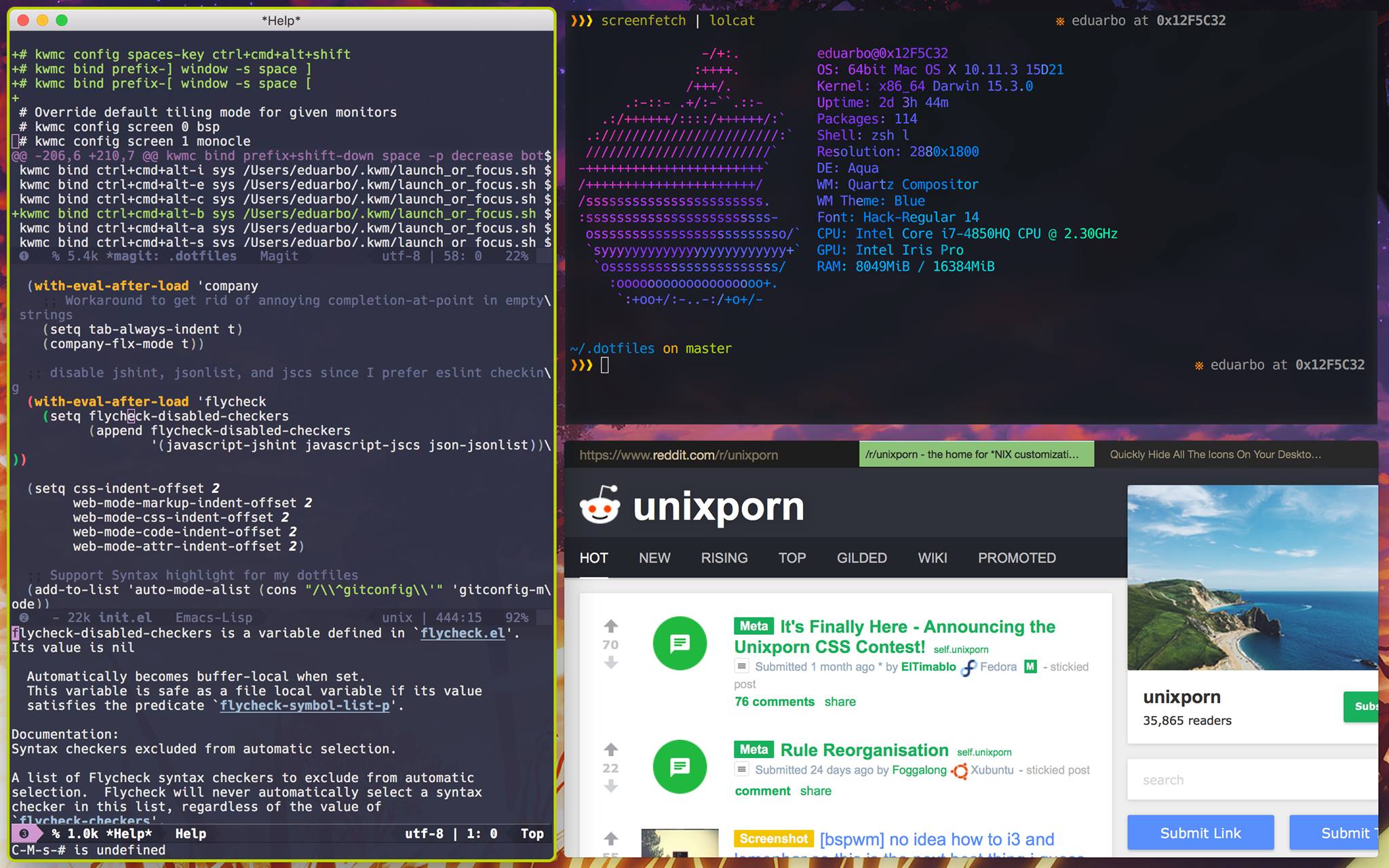Switch to the NEW tab
1389x868 pixels.
[x=654, y=557]
